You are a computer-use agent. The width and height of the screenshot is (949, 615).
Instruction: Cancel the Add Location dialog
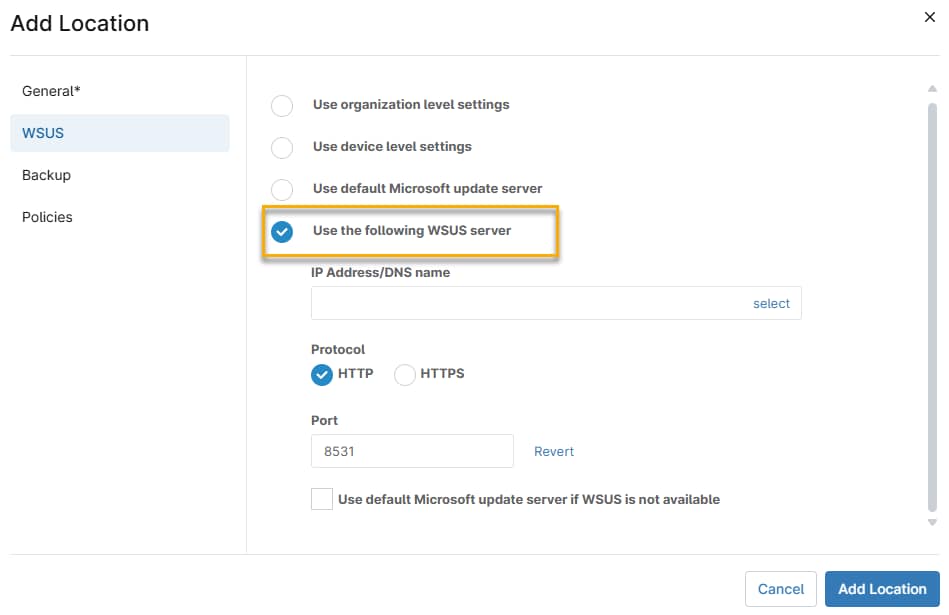(780, 589)
